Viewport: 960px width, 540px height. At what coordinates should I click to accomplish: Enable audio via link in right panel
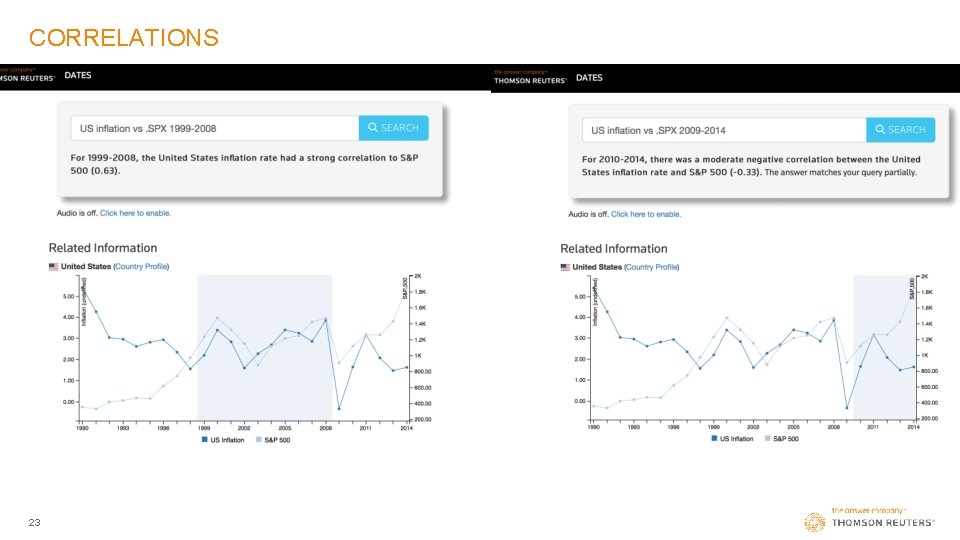coord(646,214)
